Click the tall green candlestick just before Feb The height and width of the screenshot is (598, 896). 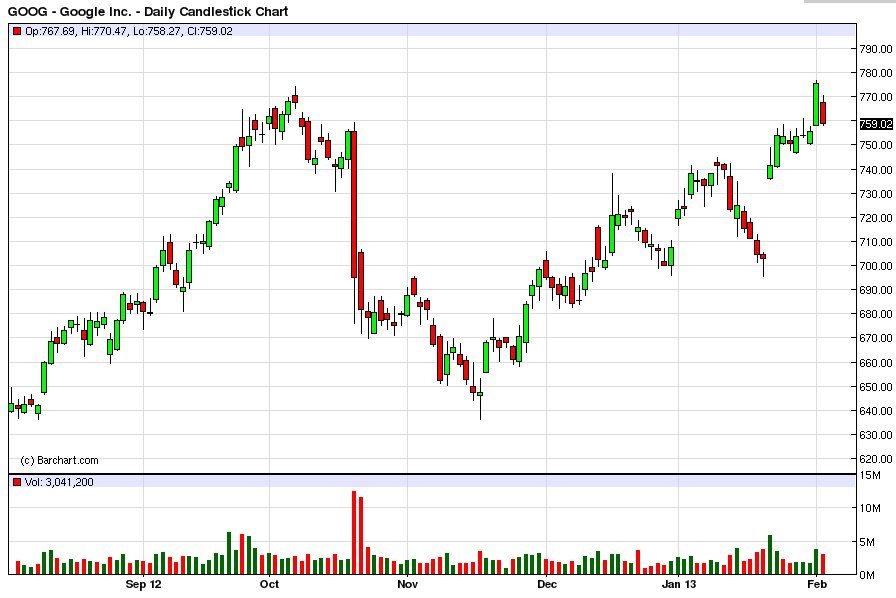coord(816,104)
